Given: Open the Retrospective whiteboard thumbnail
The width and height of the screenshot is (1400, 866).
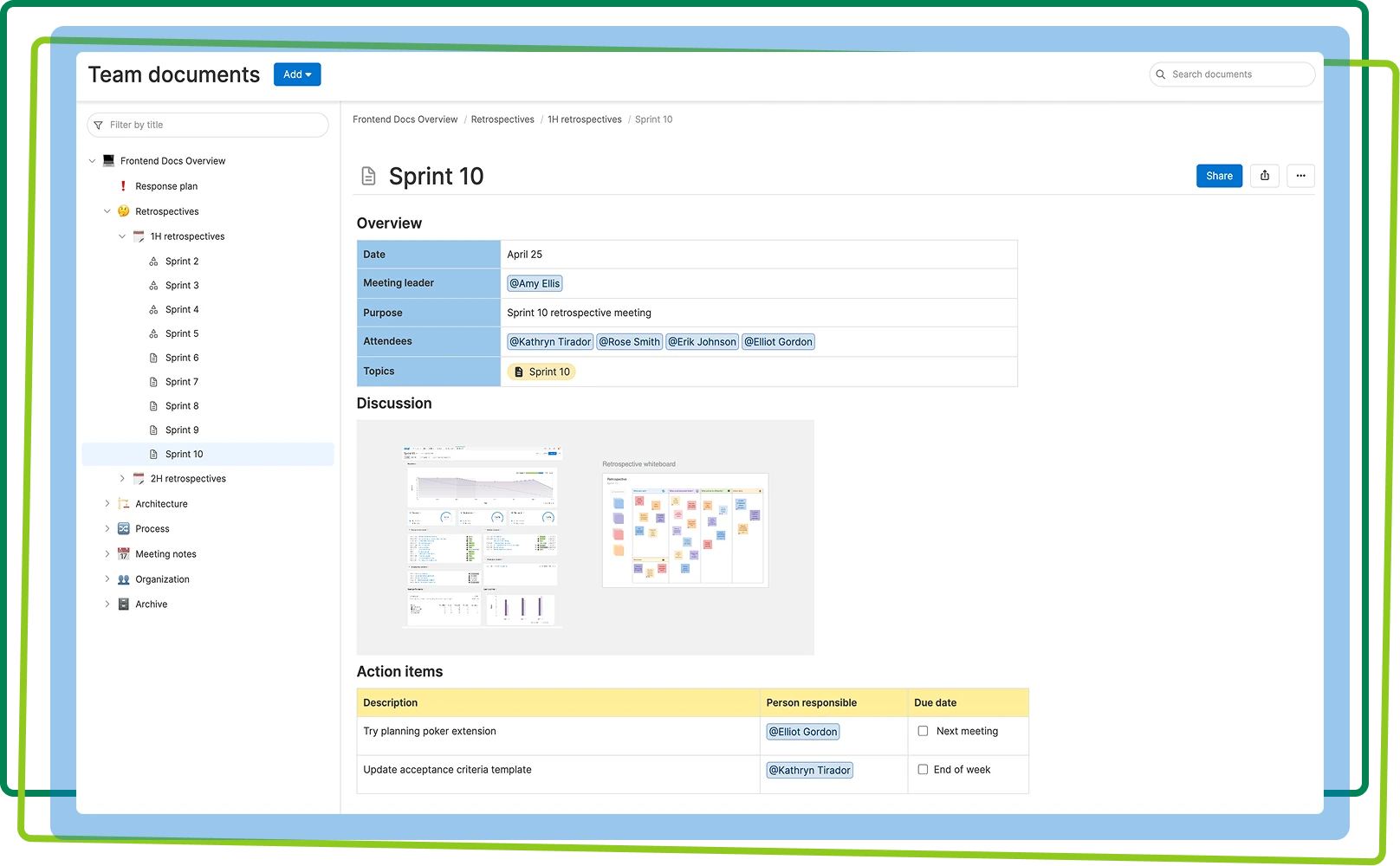Looking at the screenshot, I should point(685,530).
